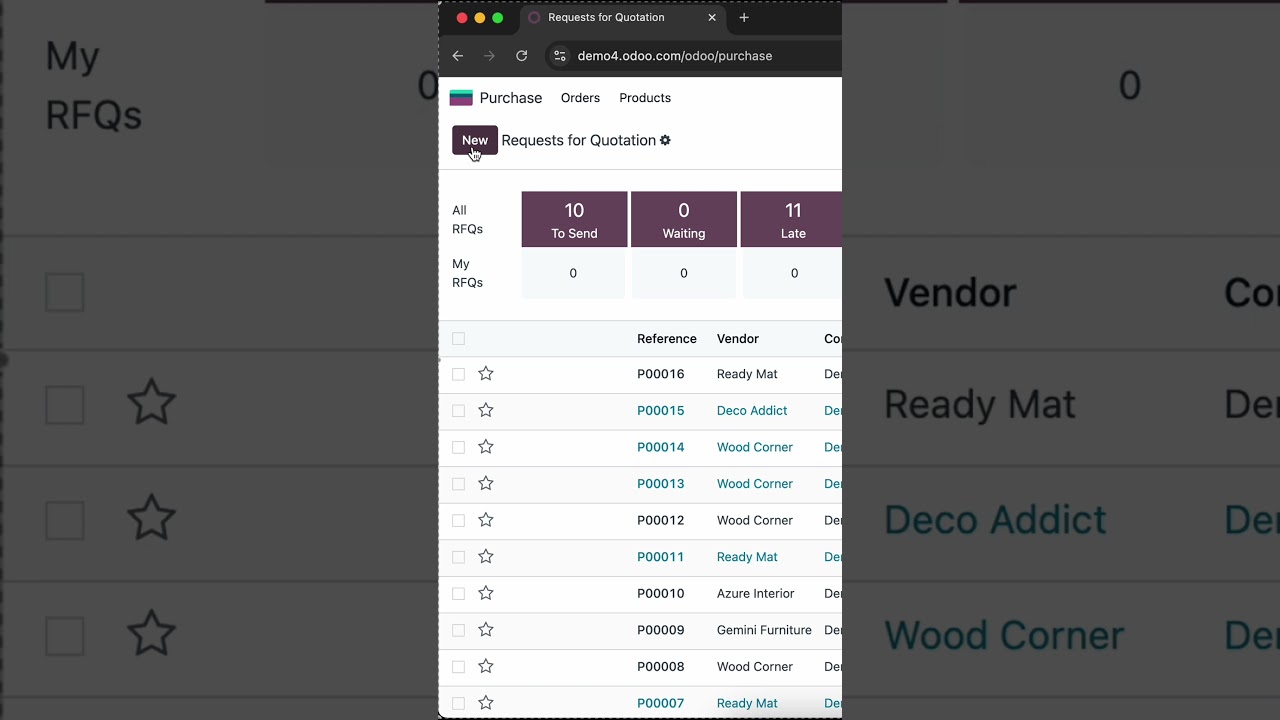The image size is (1280, 720).
Task: Open the Products menu
Action: pos(645,98)
